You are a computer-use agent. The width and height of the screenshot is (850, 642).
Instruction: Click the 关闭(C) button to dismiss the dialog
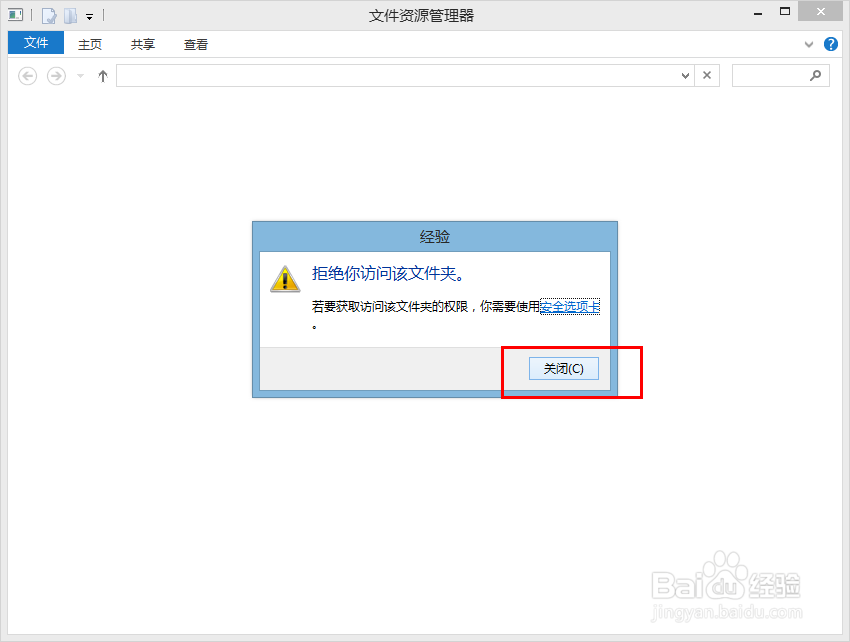(563, 368)
